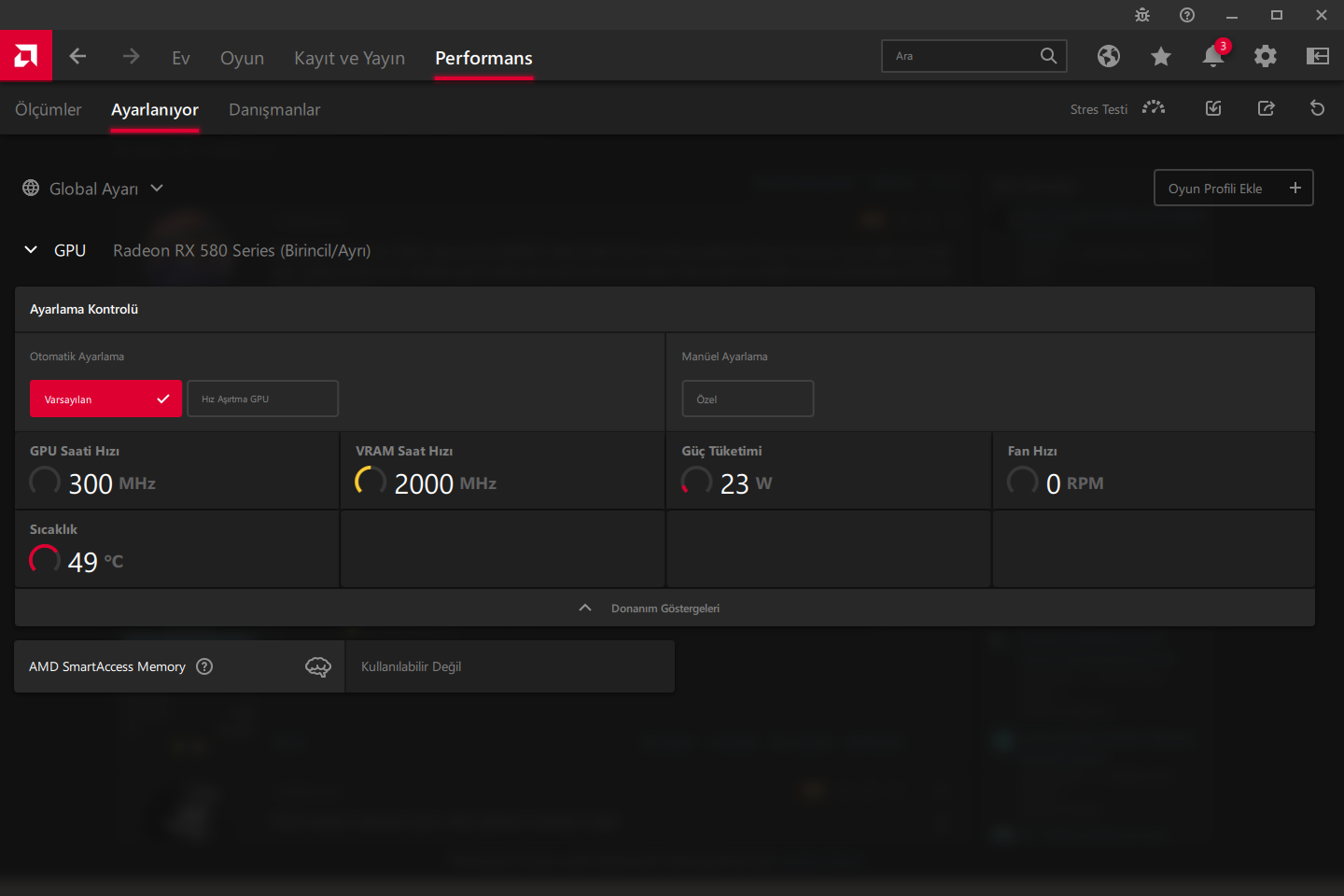Go back with the left arrow
Screen dimensions: 1344x896
[x=77, y=56]
